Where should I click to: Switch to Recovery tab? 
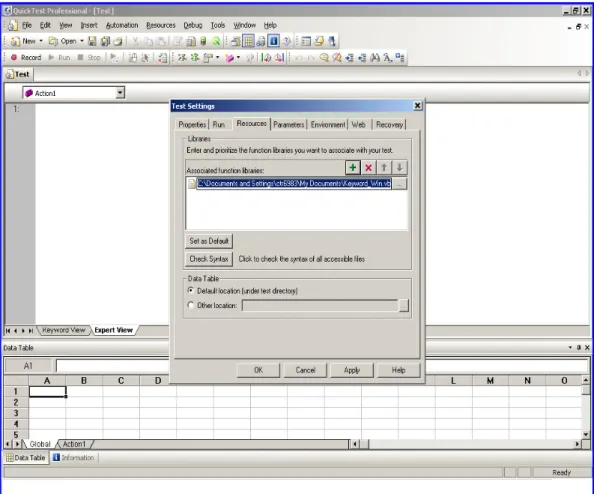(x=389, y=124)
